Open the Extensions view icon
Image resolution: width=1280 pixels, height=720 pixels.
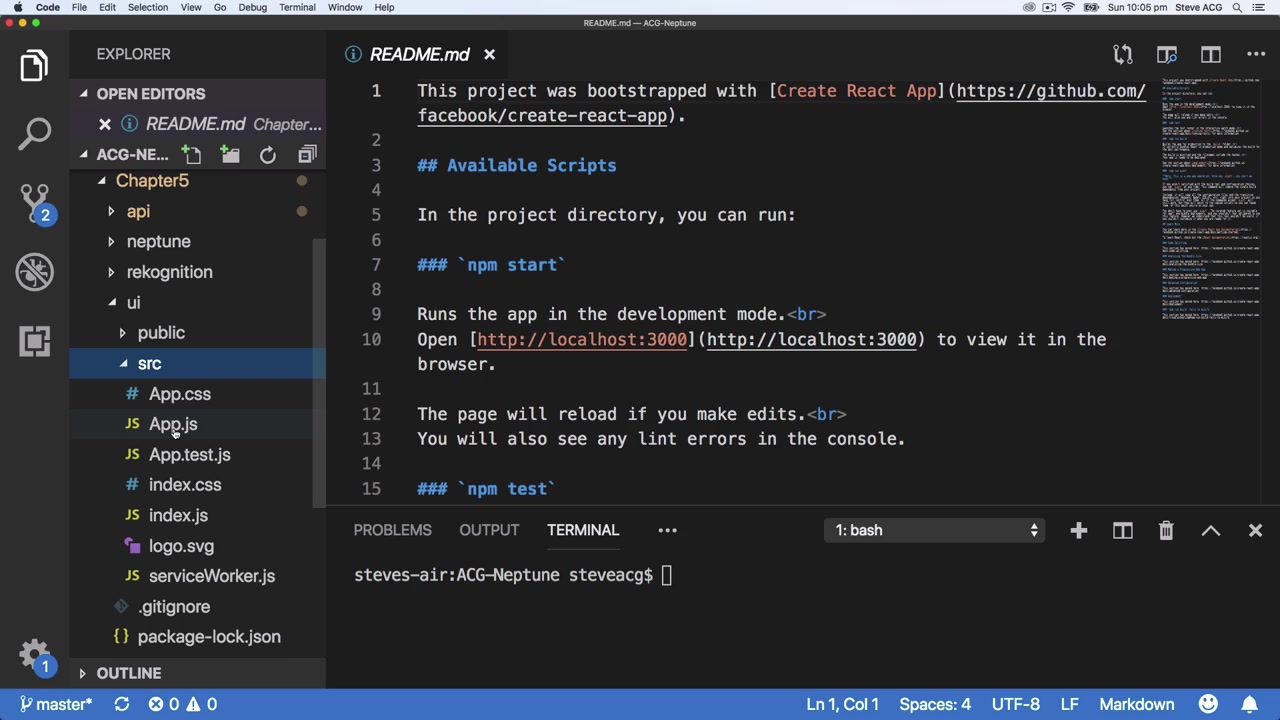coord(34,341)
